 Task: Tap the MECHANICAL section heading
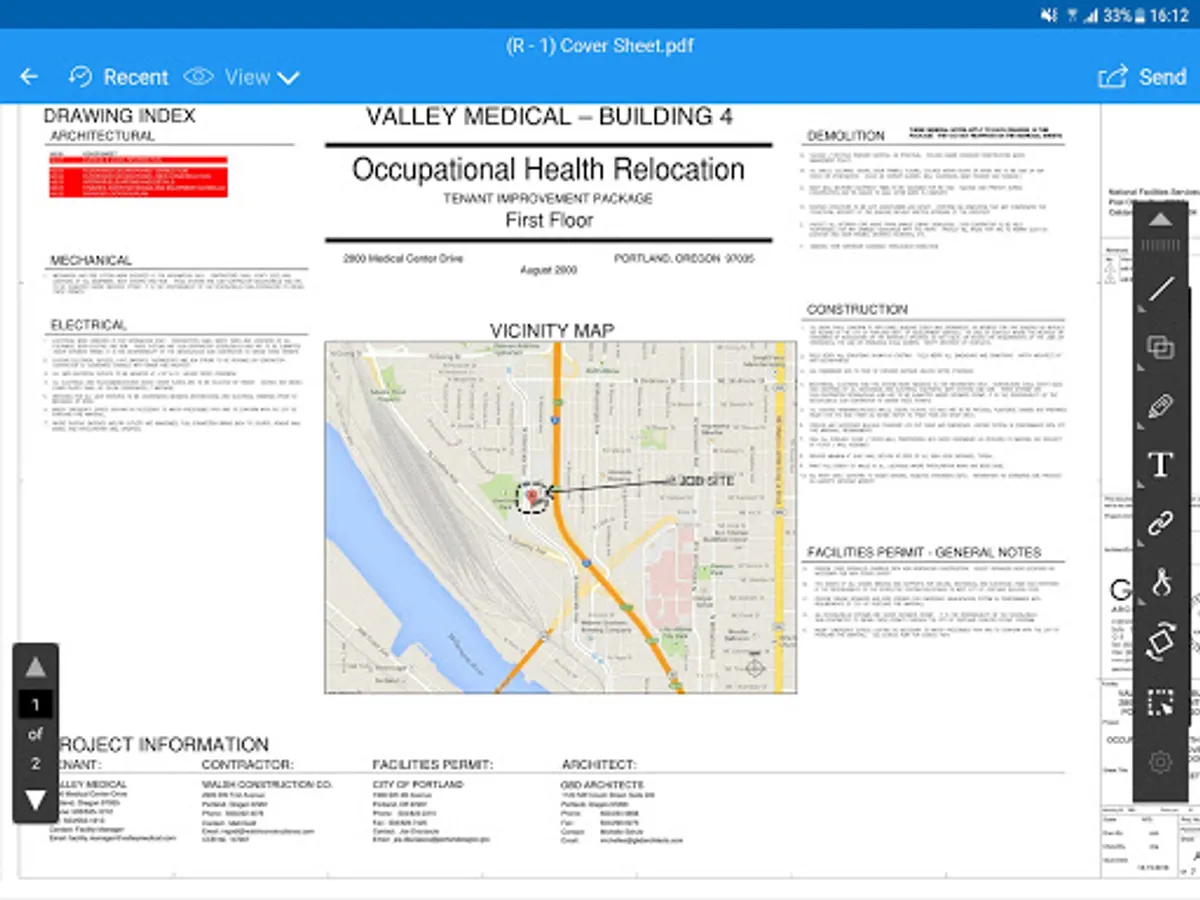[91, 260]
